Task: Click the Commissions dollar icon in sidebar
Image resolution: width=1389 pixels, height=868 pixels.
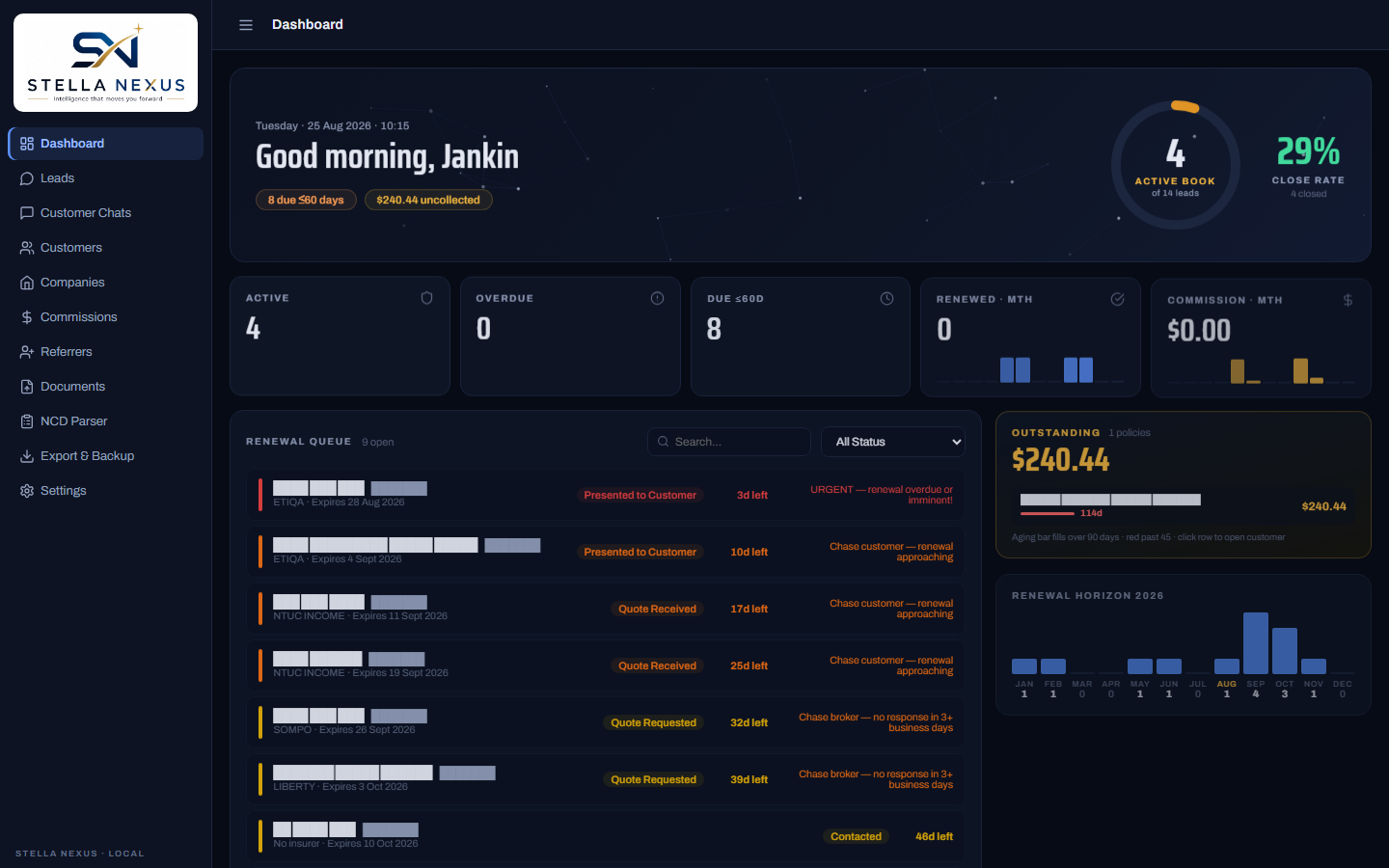Action: click(x=27, y=317)
